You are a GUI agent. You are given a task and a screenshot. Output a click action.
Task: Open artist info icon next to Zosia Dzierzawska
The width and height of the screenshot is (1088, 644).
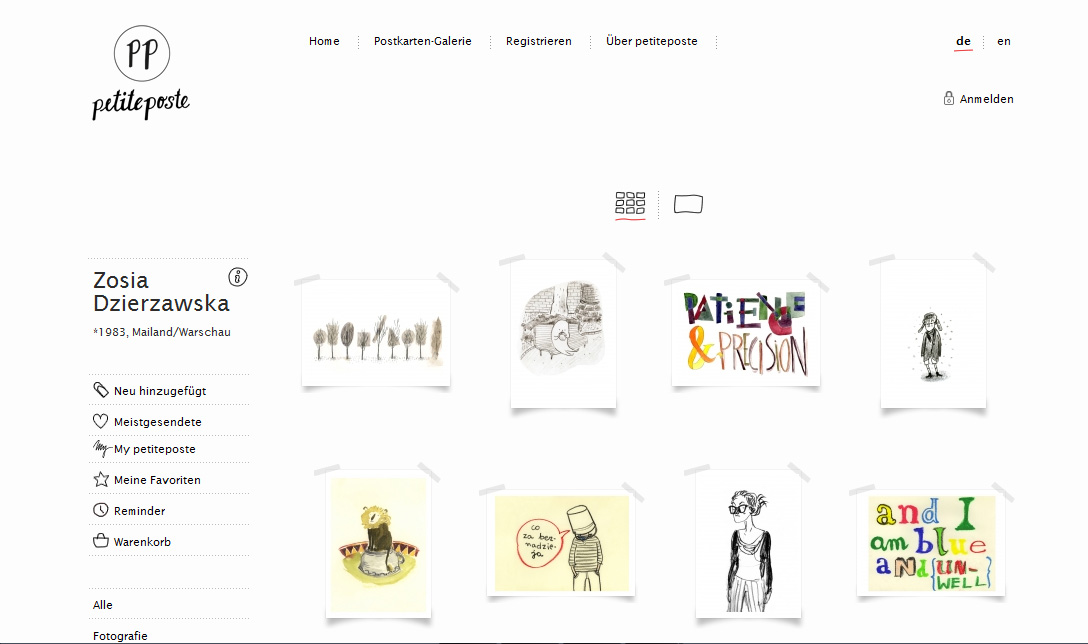[238, 277]
